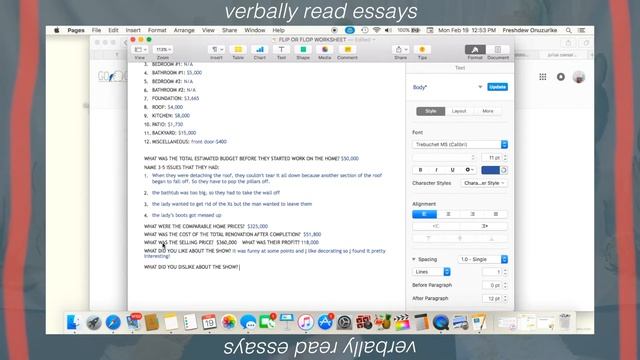Open Notification Center icon
This screenshot has width=640, height=360.
(x=582, y=30)
